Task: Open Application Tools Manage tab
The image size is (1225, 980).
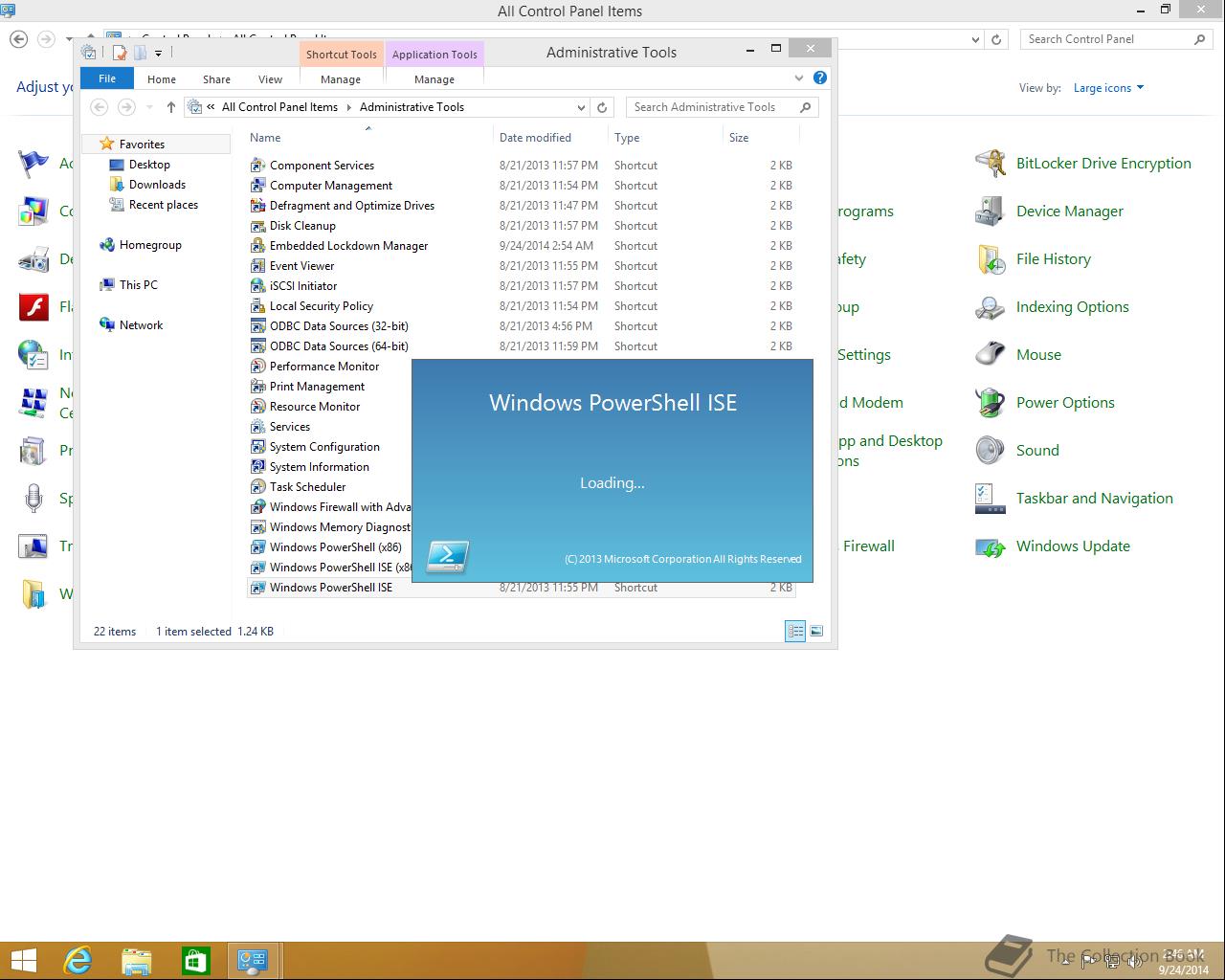Action: tap(434, 79)
